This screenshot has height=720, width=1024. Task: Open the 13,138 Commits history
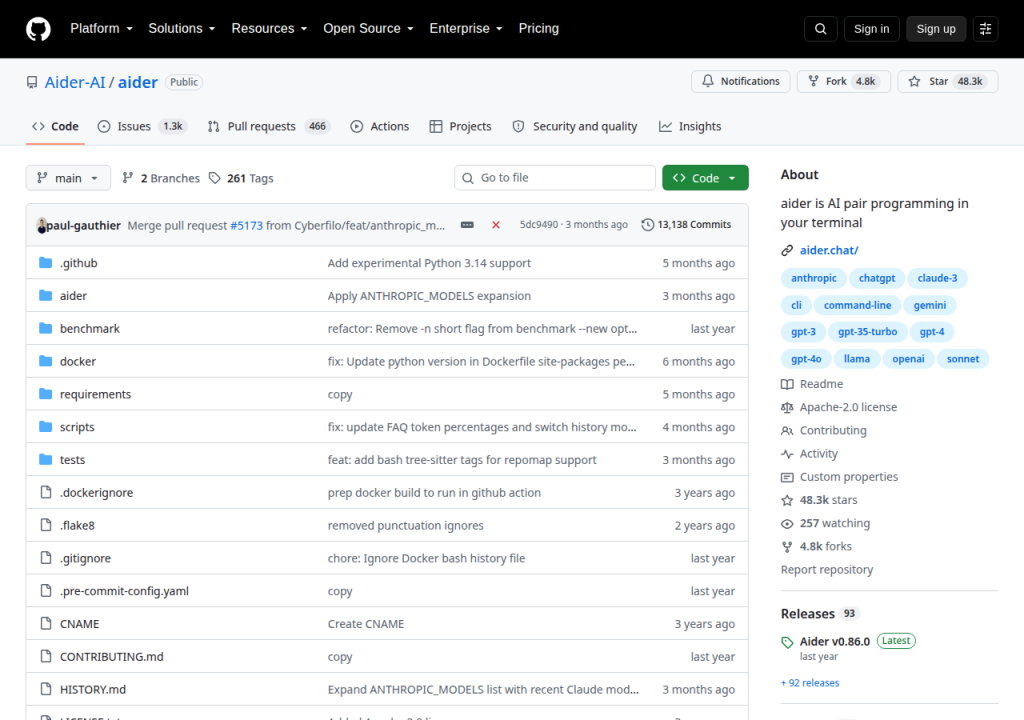[x=686, y=225]
